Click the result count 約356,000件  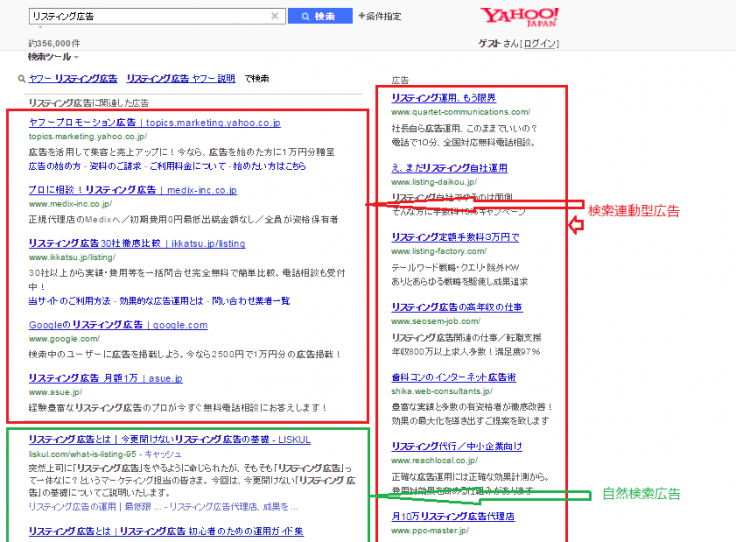54,44
